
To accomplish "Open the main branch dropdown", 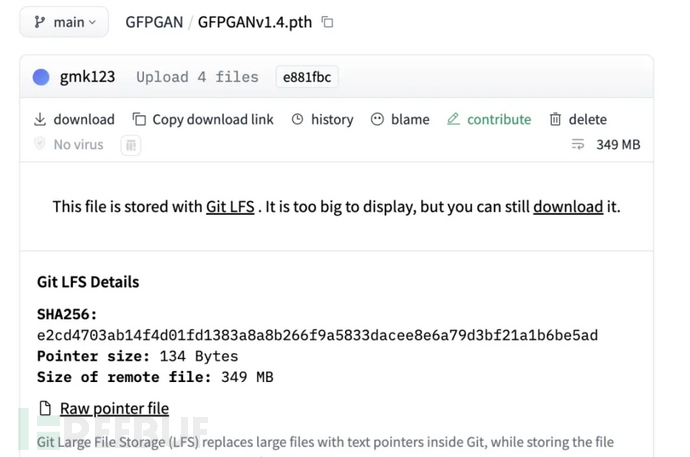I will click(65, 22).
